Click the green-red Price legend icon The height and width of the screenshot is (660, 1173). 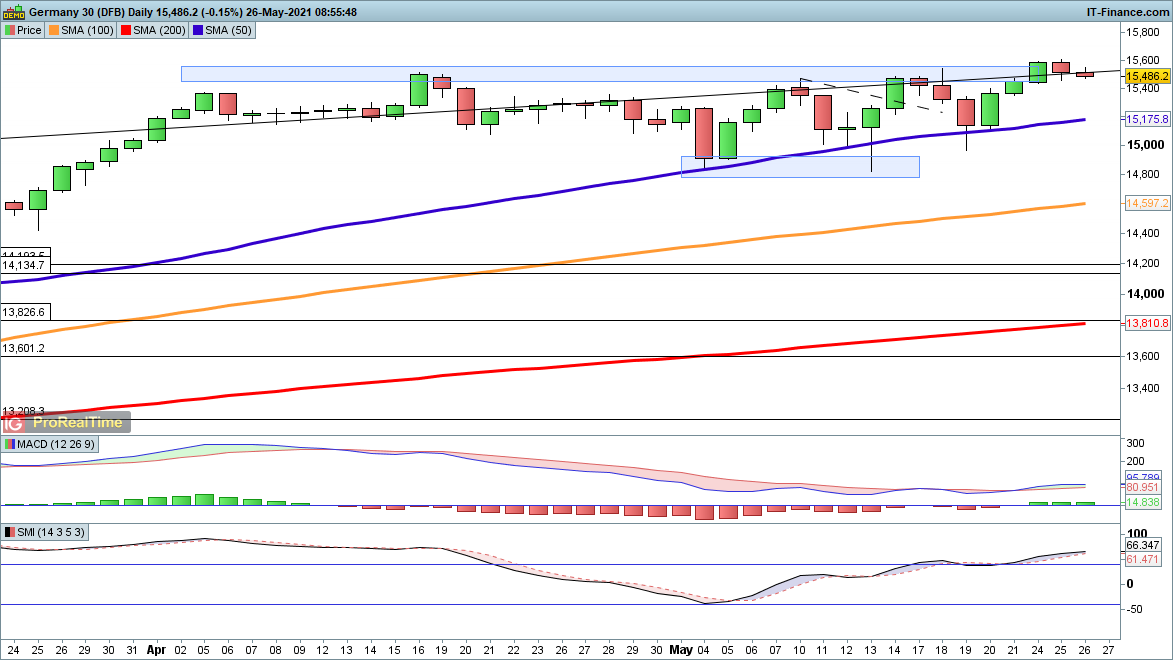(10, 30)
